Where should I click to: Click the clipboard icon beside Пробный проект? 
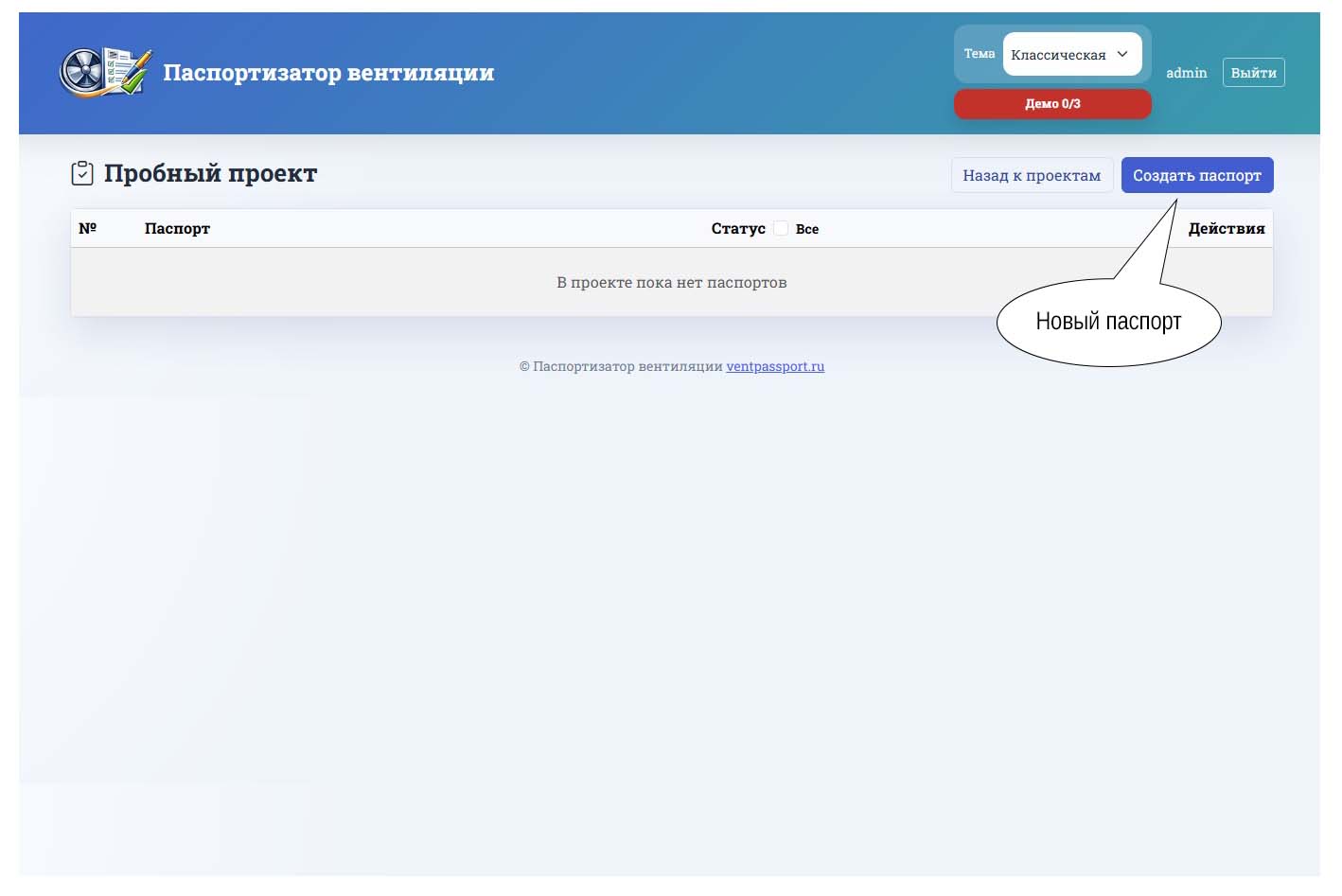click(82, 173)
